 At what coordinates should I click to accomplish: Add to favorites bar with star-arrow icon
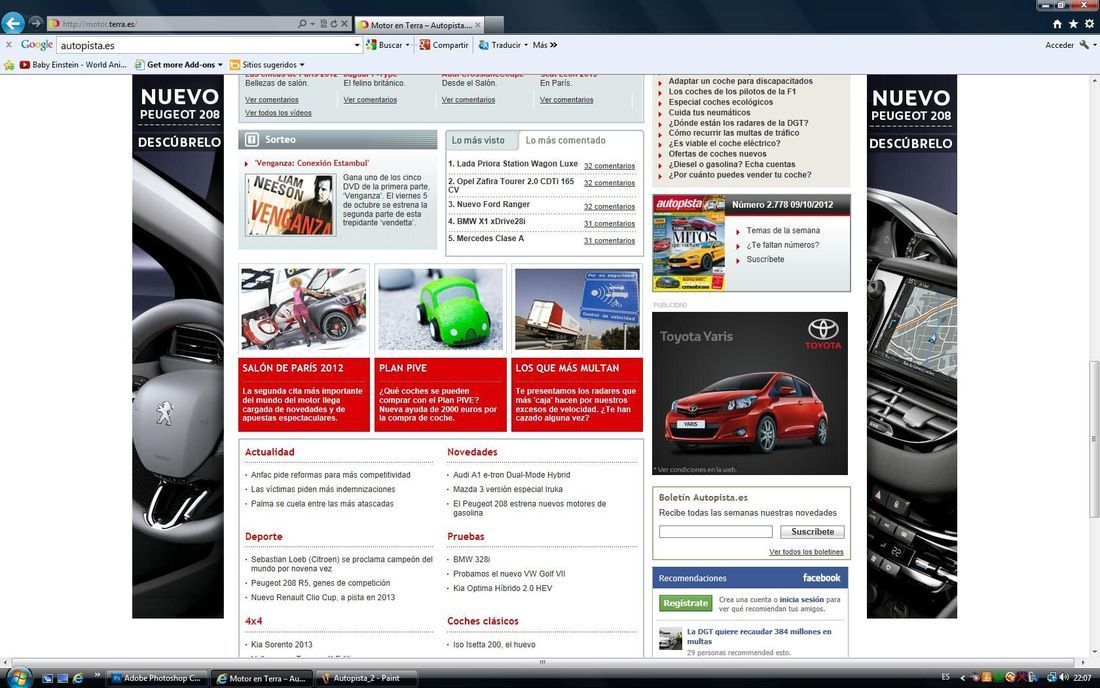[9, 65]
